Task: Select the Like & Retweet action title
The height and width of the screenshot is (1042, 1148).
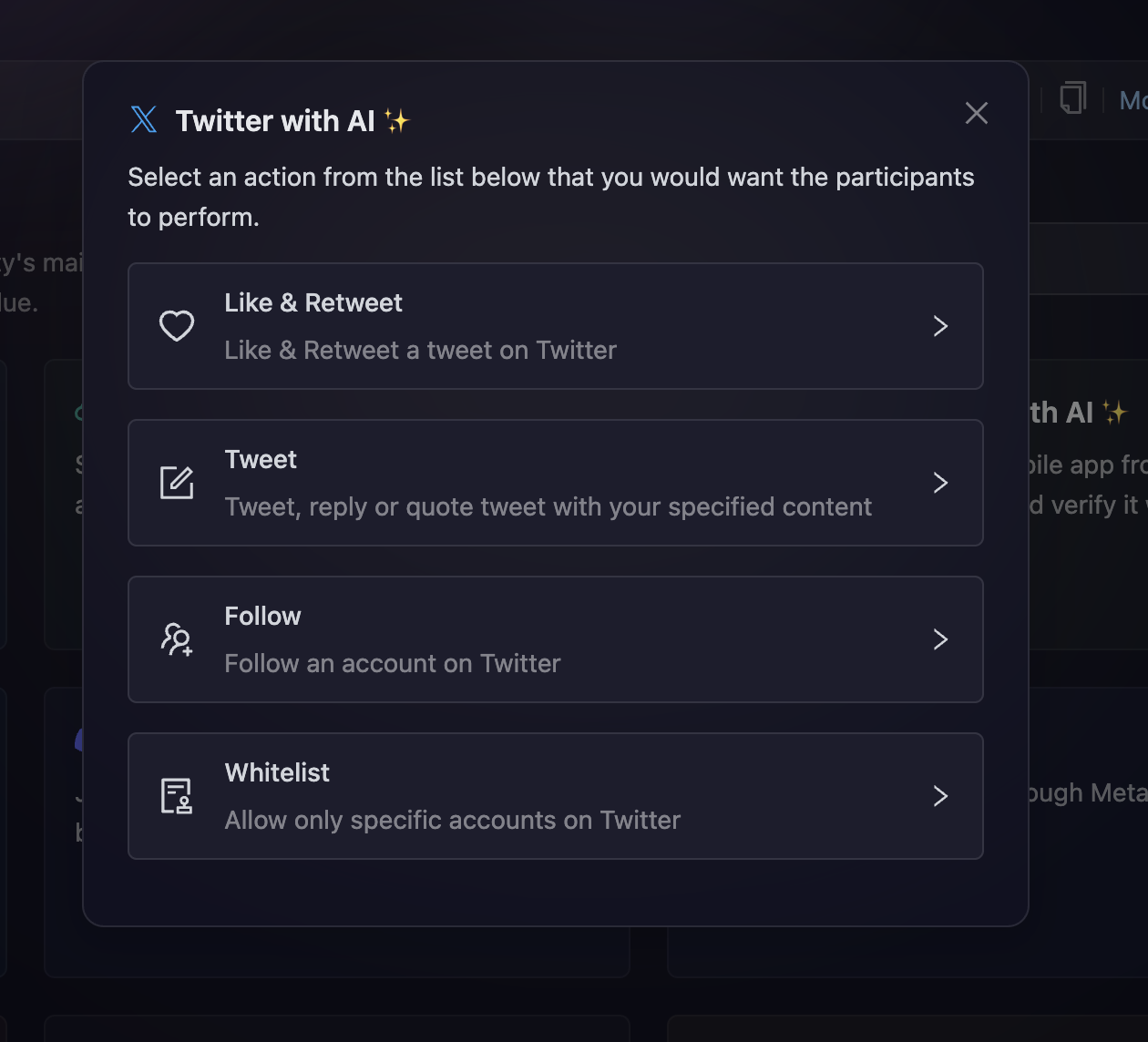Action: coord(313,302)
